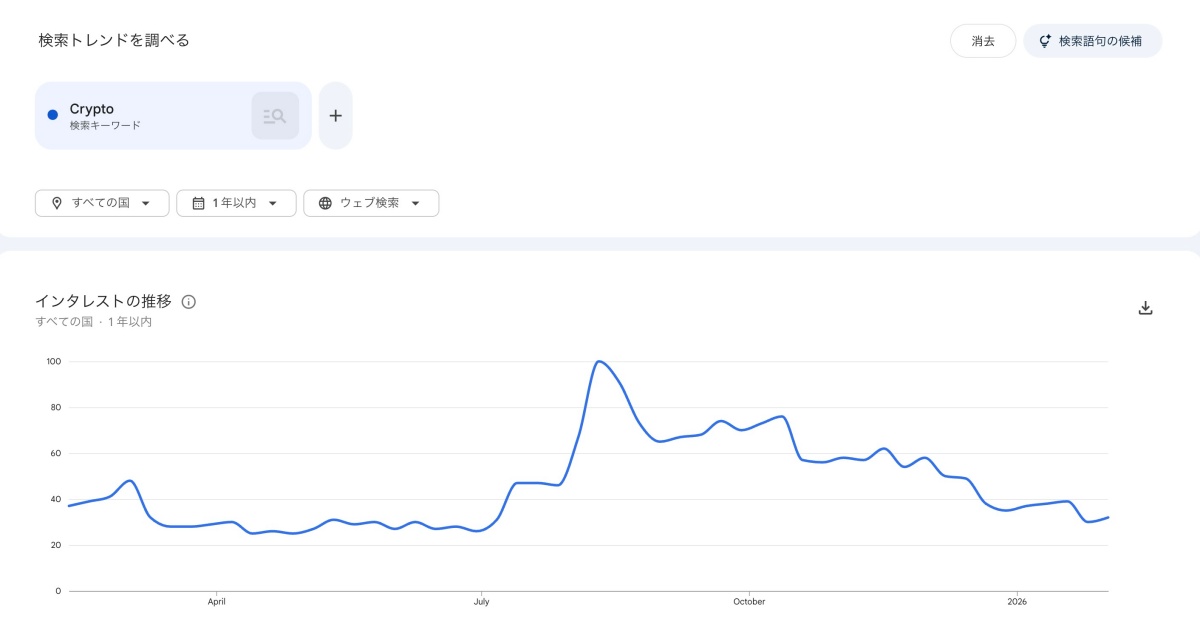This screenshot has width=1200, height=630.
Task: Click the April label on the x-axis
Action: [216, 601]
